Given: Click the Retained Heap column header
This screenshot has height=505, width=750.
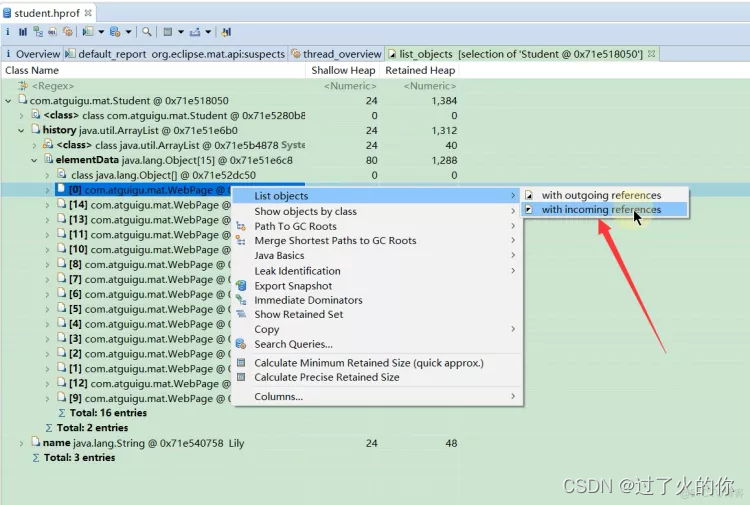Looking at the screenshot, I should click(420, 71).
